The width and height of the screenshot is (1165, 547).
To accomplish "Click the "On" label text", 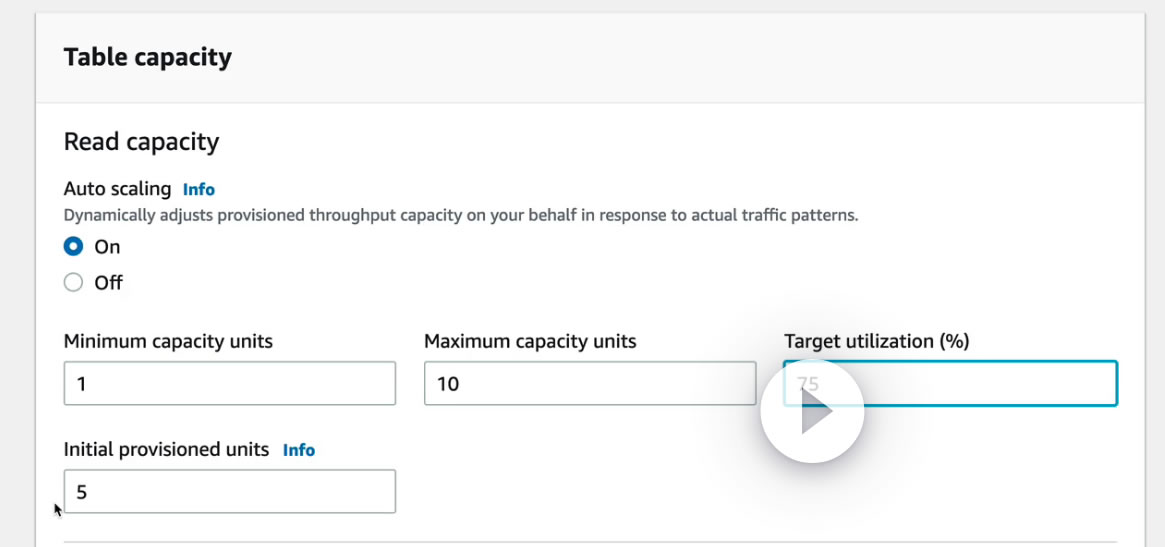I will point(107,247).
